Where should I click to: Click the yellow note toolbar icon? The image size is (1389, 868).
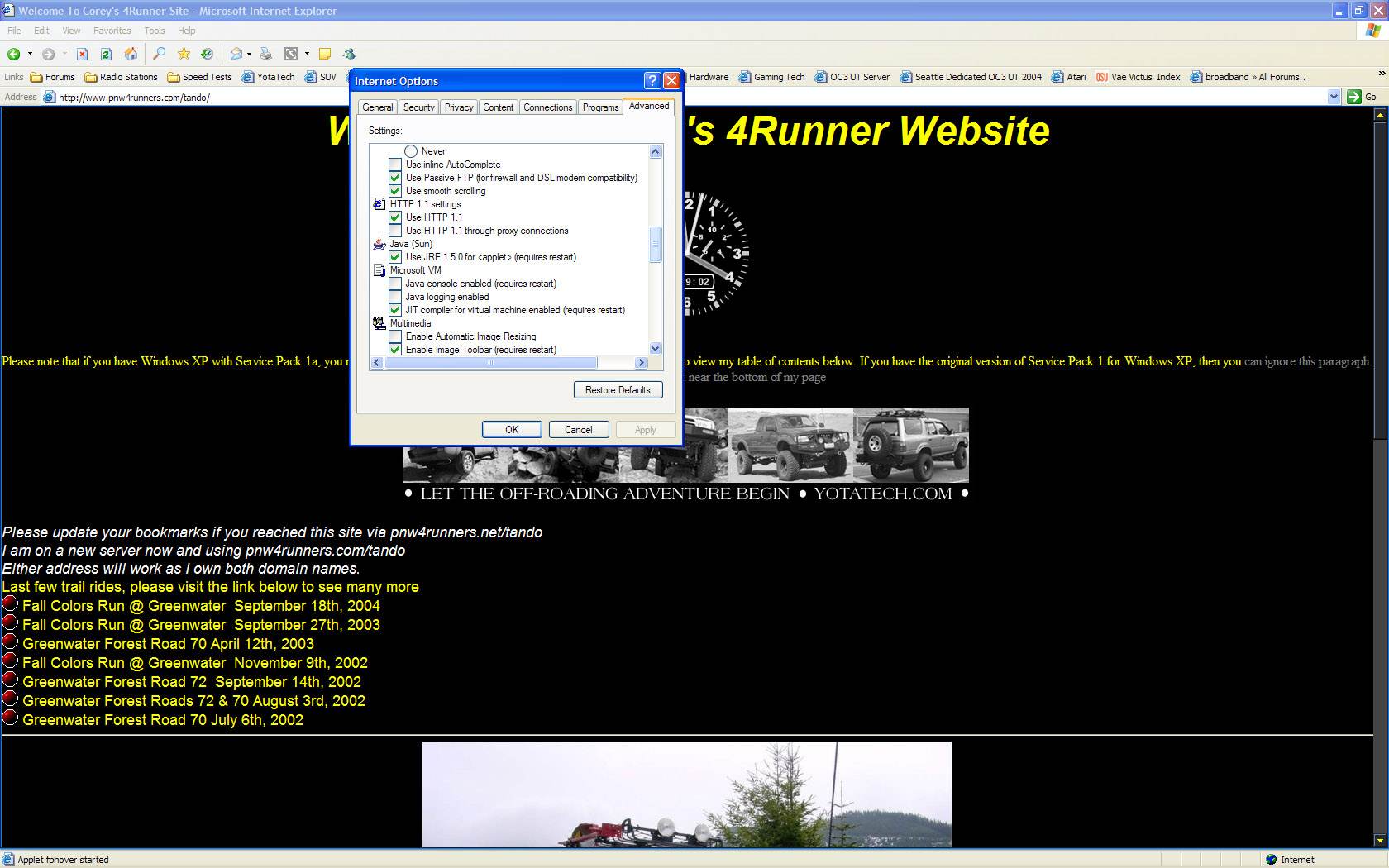pos(325,54)
